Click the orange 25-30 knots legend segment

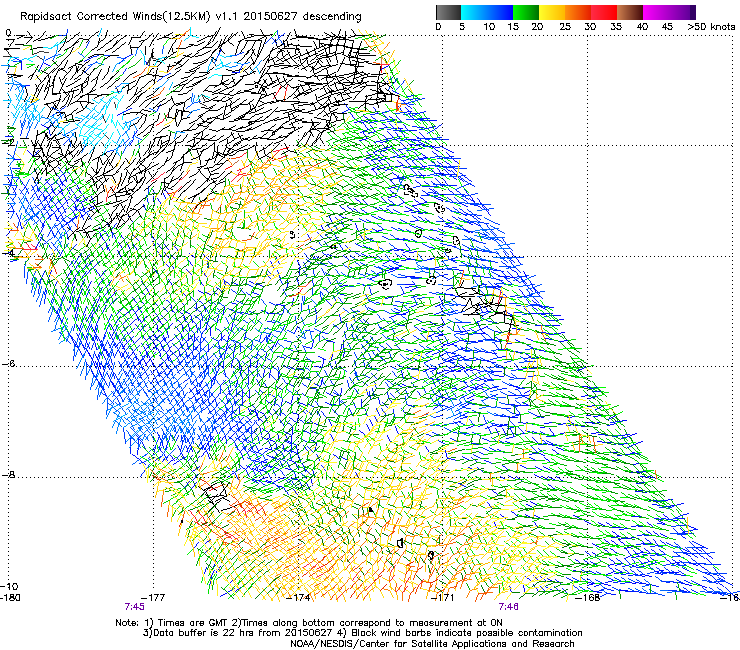[x=578, y=12]
